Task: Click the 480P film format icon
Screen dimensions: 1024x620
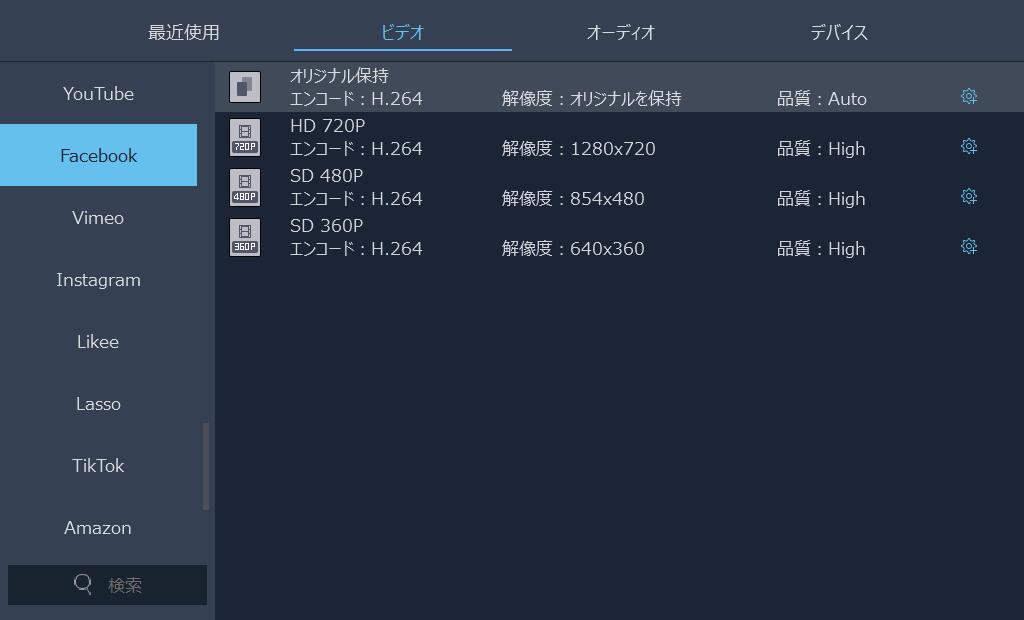Action: pos(245,187)
